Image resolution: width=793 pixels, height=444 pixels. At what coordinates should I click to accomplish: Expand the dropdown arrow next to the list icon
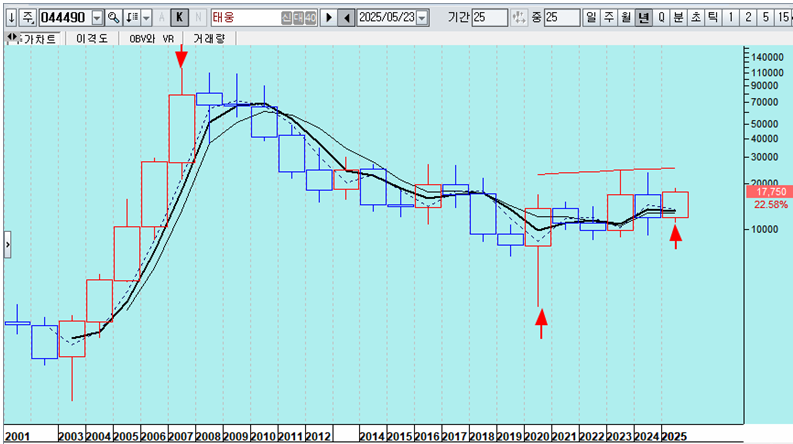pos(146,18)
